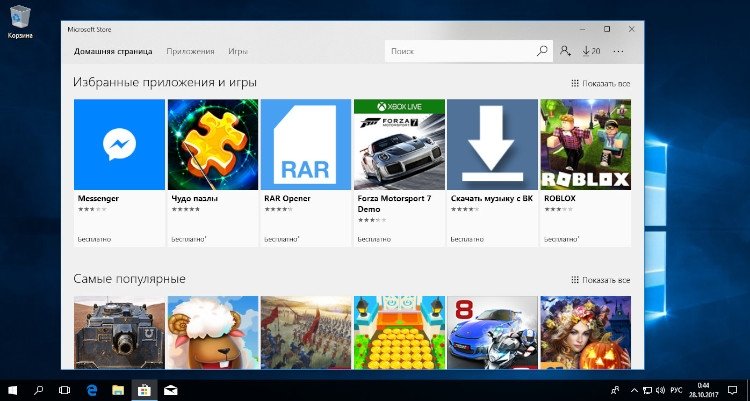Switch to the Приложения tab

(190, 51)
